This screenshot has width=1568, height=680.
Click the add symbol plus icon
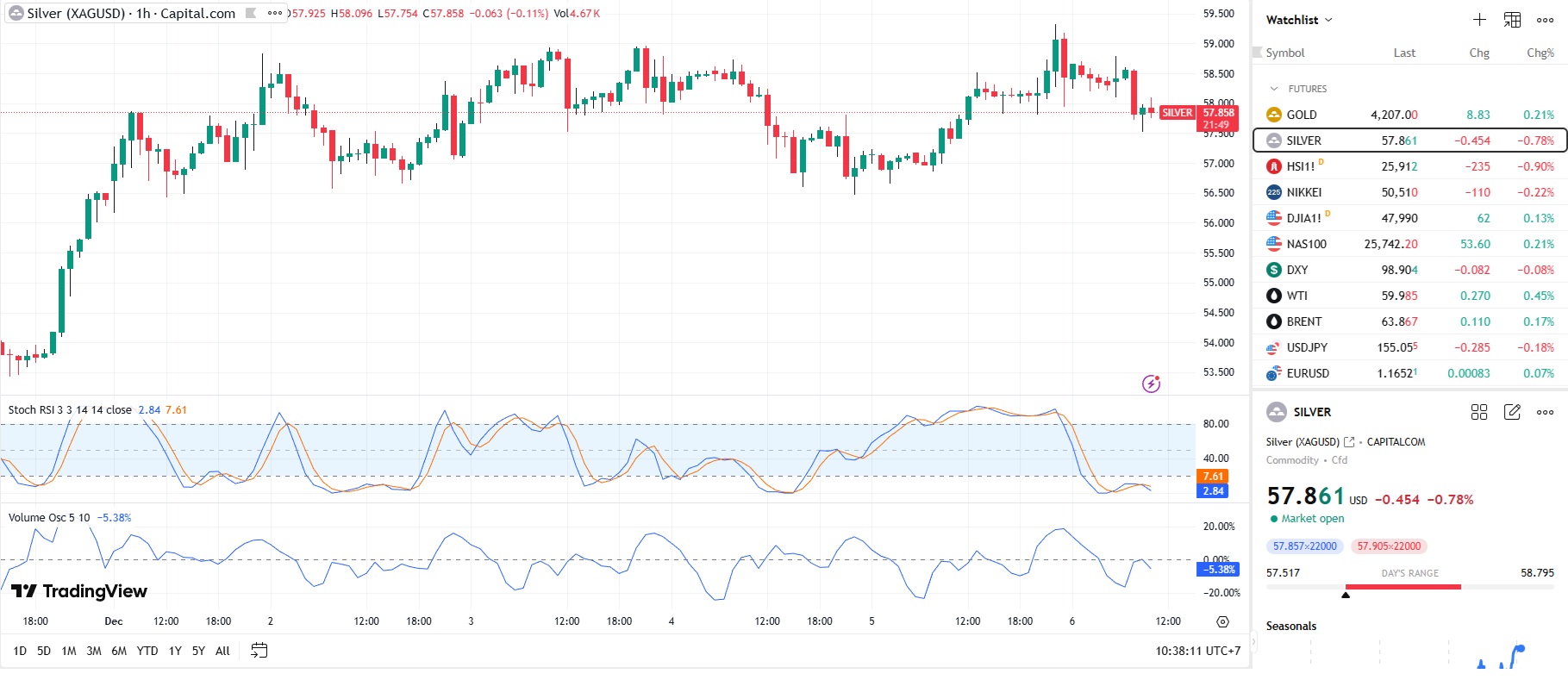(x=1479, y=20)
